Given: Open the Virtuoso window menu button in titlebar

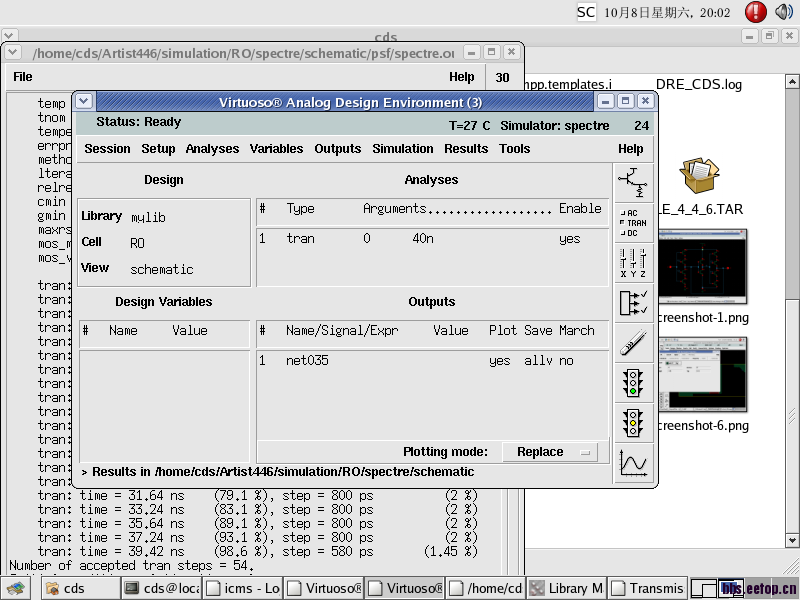Looking at the screenshot, I should coord(84,101).
